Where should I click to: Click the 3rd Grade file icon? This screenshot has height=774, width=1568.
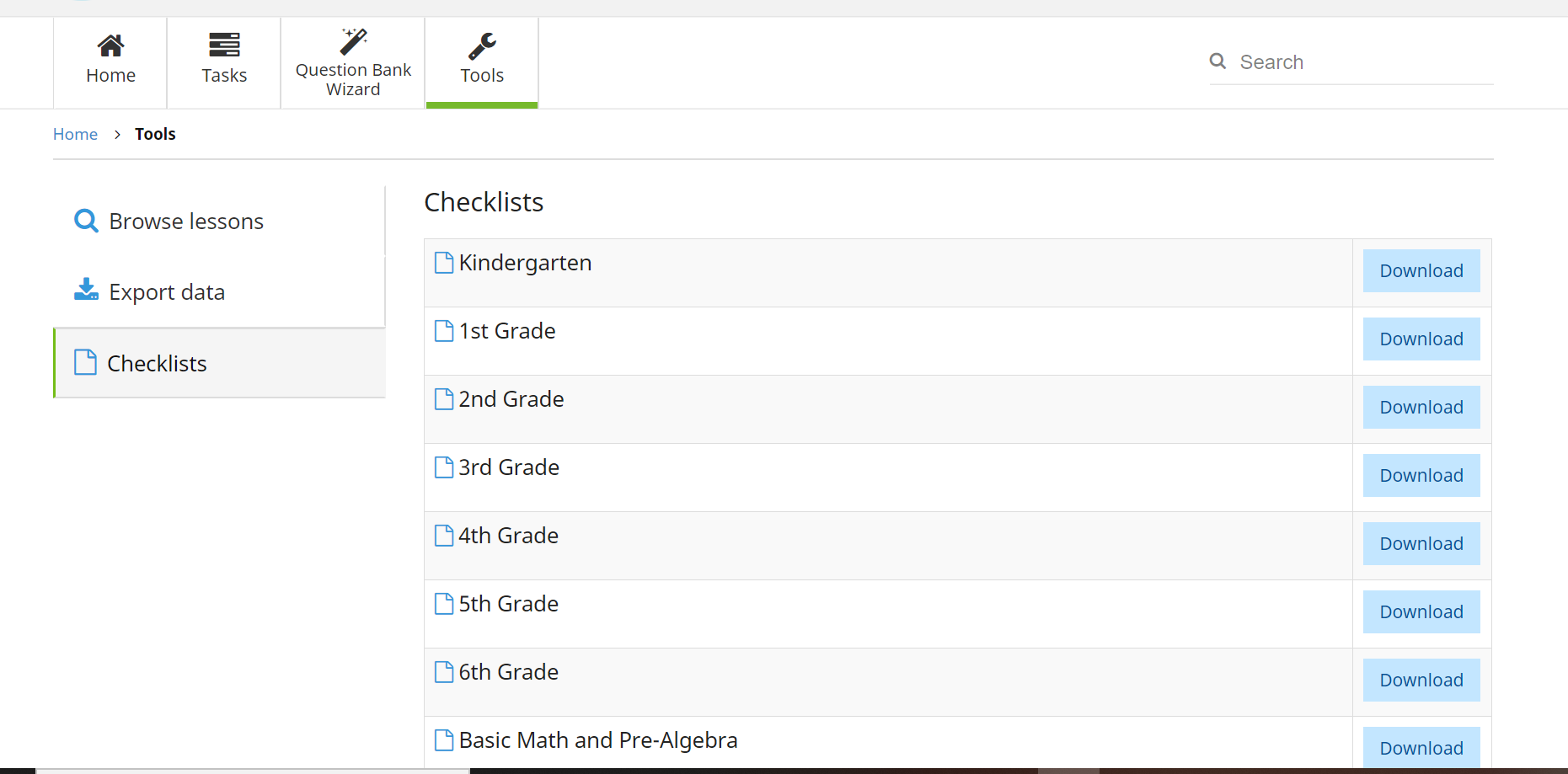[x=443, y=467]
